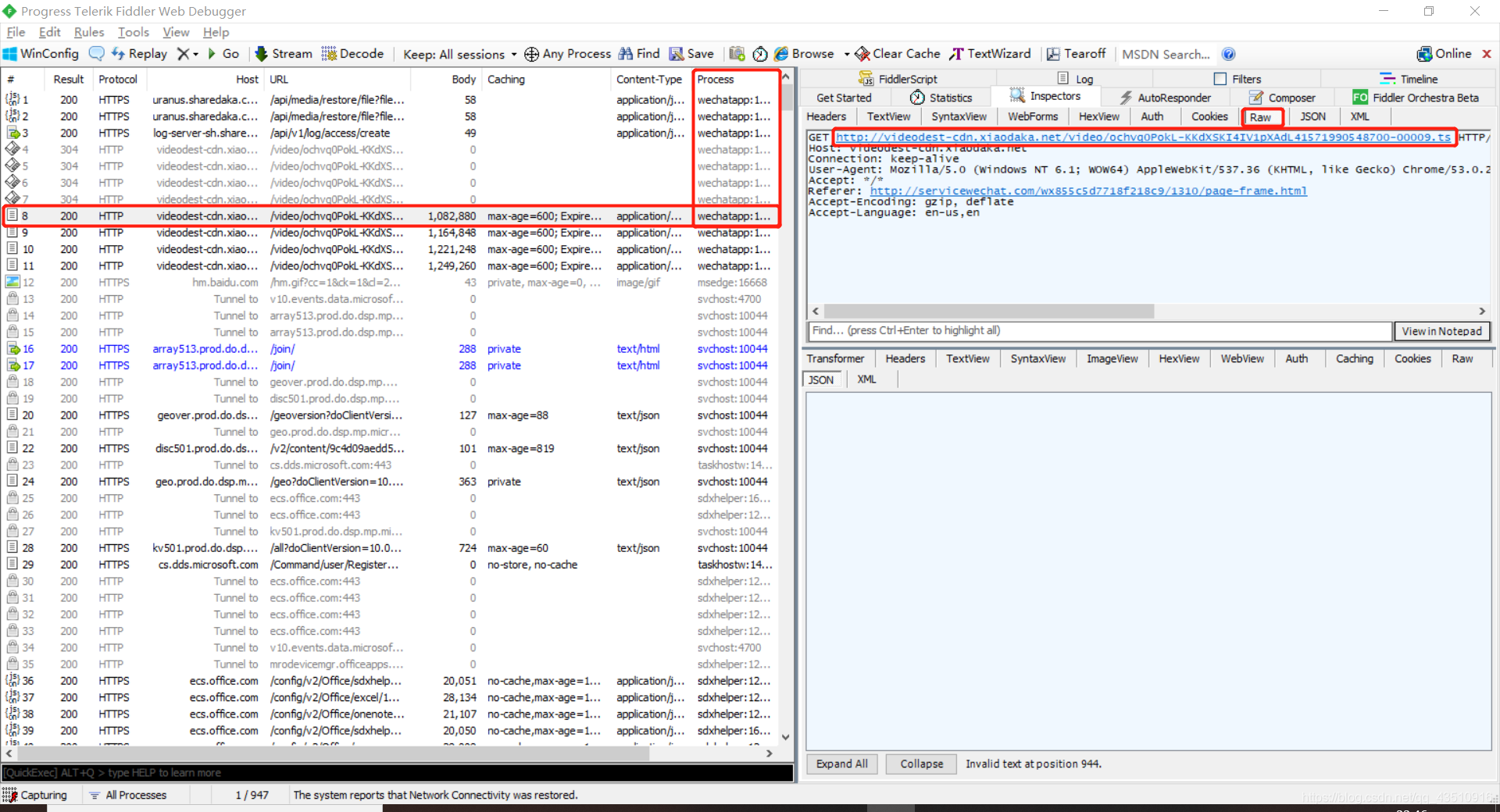
Task: Click the Collapse button
Action: coord(922,764)
